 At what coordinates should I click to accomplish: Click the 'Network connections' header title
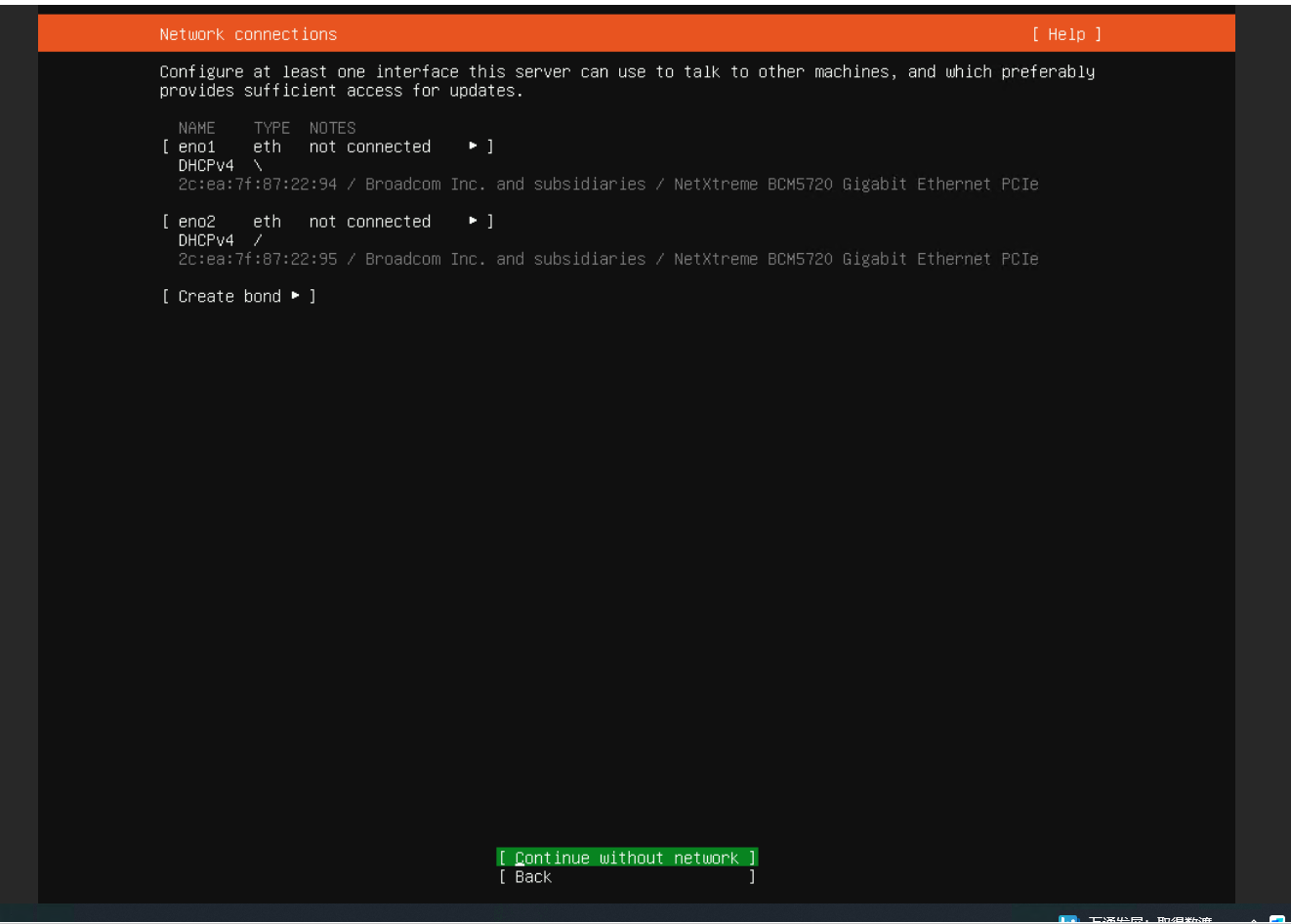[x=248, y=34]
